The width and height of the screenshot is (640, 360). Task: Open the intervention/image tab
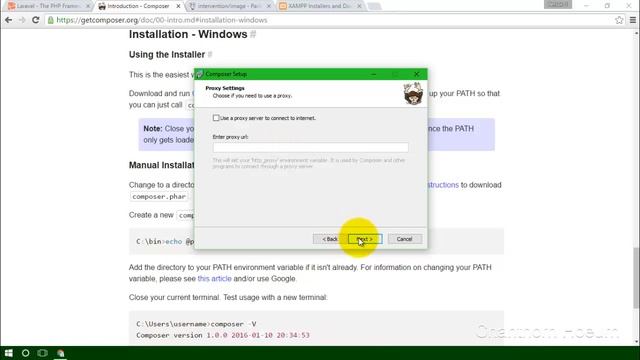229,6
